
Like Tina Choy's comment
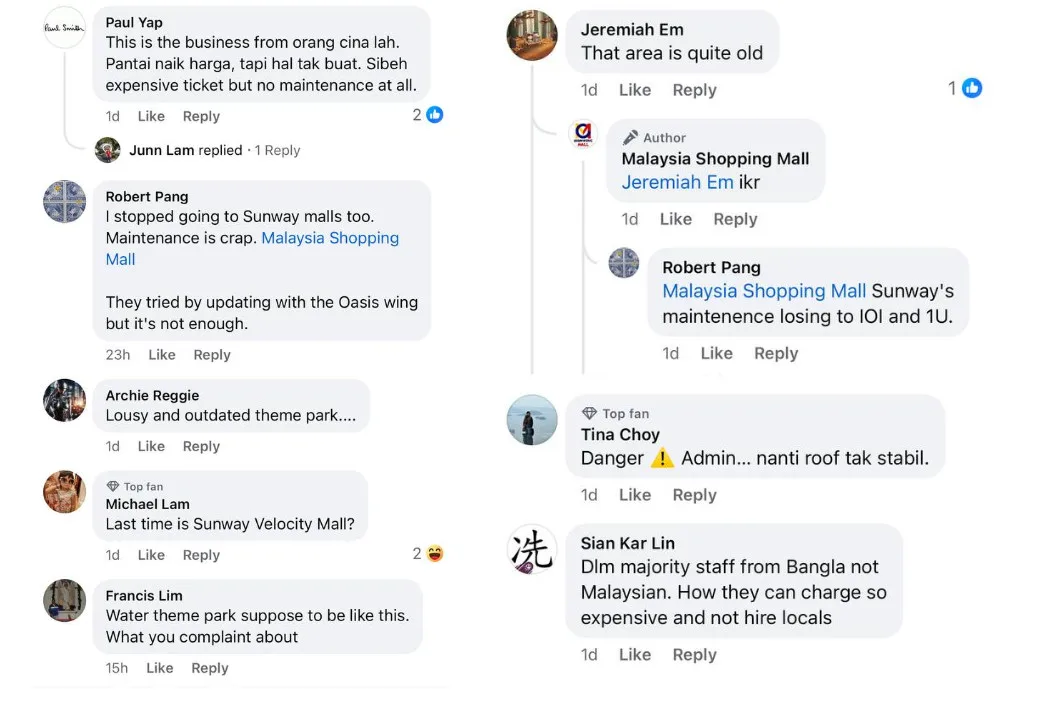pos(635,494)
